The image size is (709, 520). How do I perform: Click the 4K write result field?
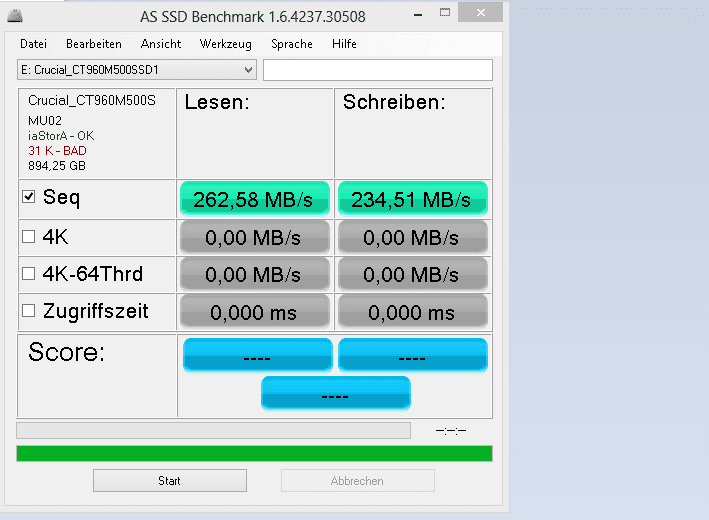[x=413, y=237]
